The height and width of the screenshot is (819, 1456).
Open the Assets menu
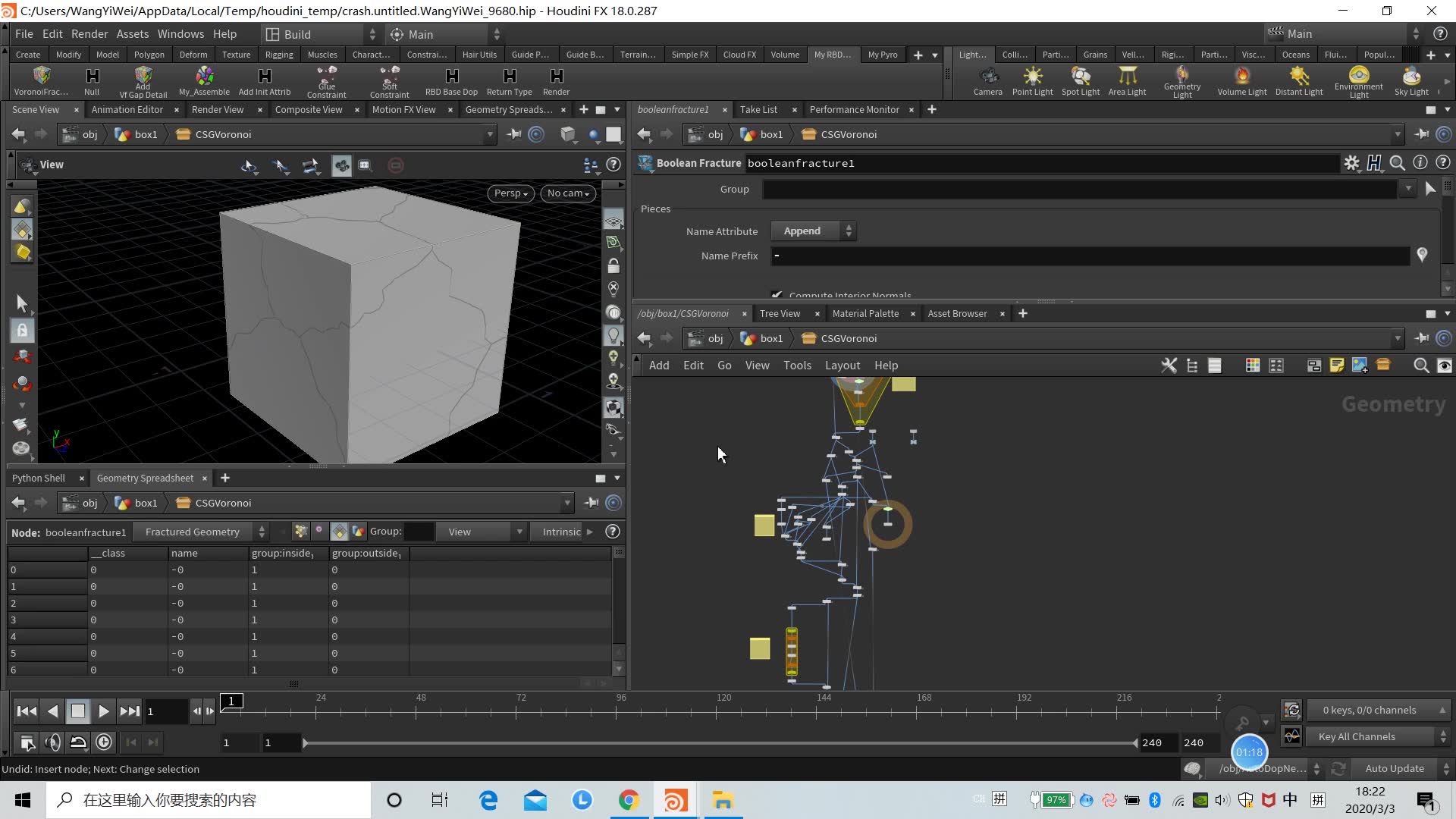click(x=133, y=33)
